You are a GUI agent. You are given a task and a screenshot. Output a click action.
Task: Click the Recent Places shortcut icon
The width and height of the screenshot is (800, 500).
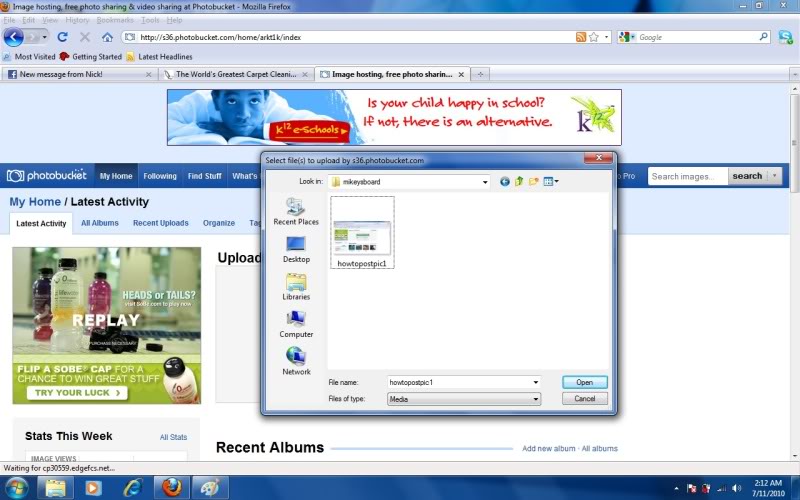click(x=295, y=208)
